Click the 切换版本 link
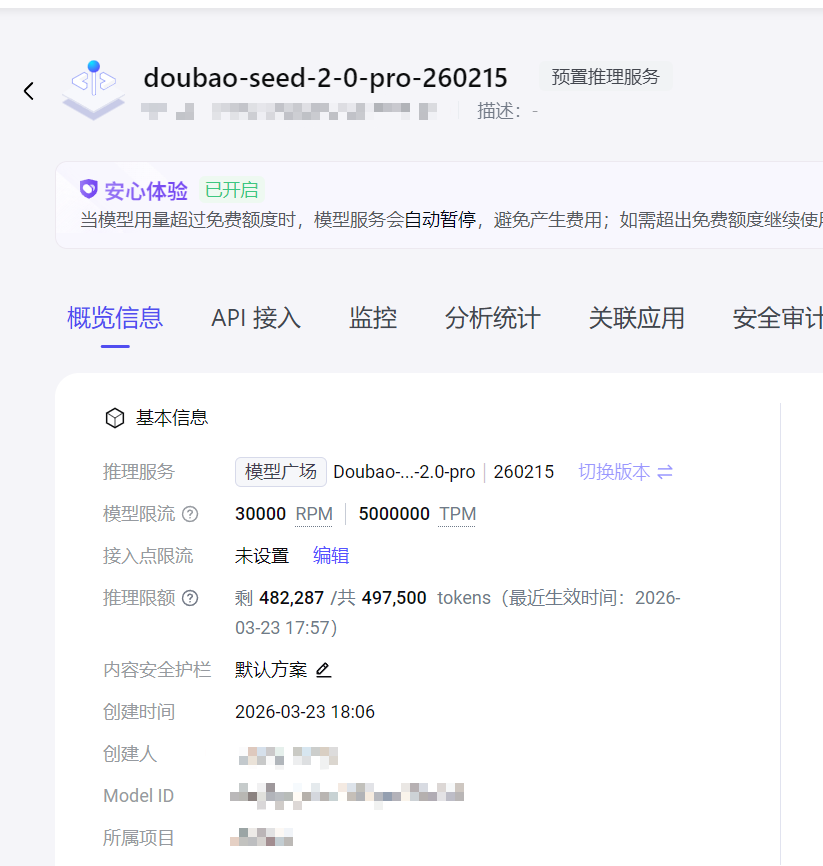The height and width of the screenshot is (866, 823). 614,472
